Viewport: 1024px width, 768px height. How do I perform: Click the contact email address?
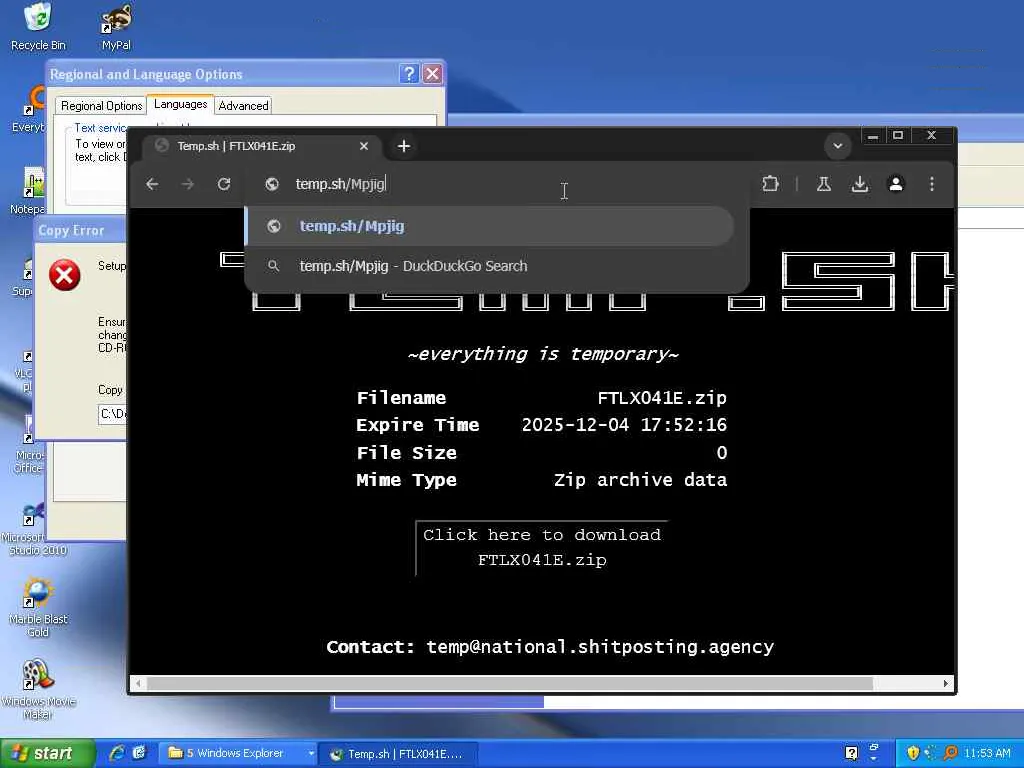pos(600,647)
